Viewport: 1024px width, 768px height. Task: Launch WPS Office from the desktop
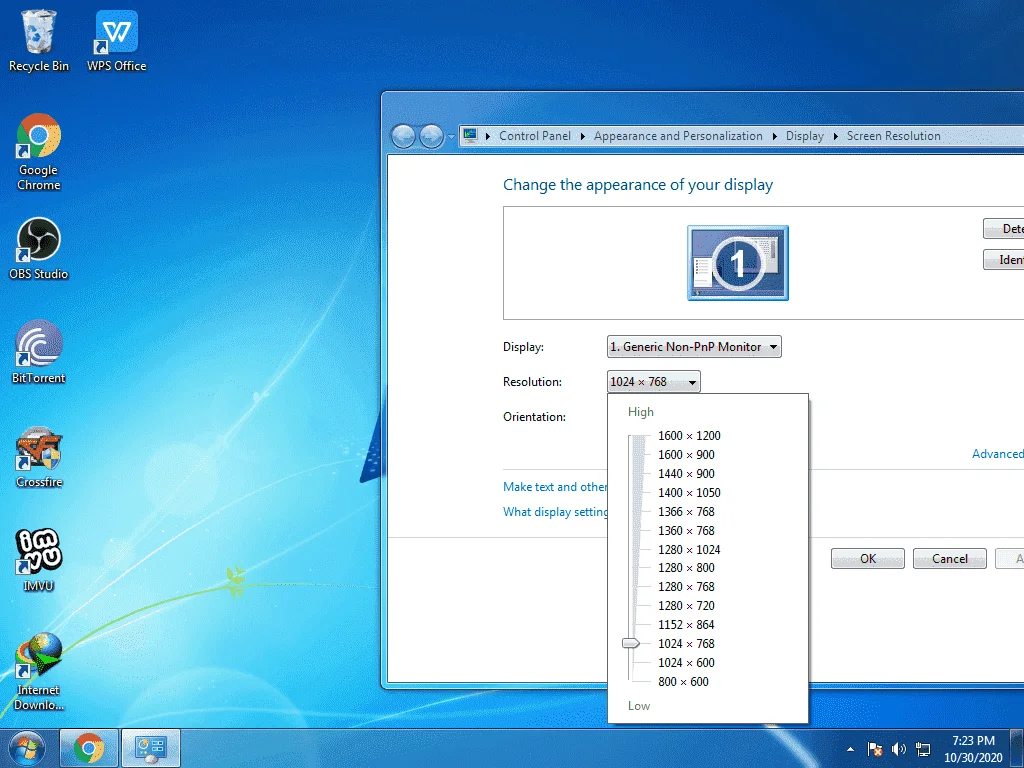click(116, 40)
